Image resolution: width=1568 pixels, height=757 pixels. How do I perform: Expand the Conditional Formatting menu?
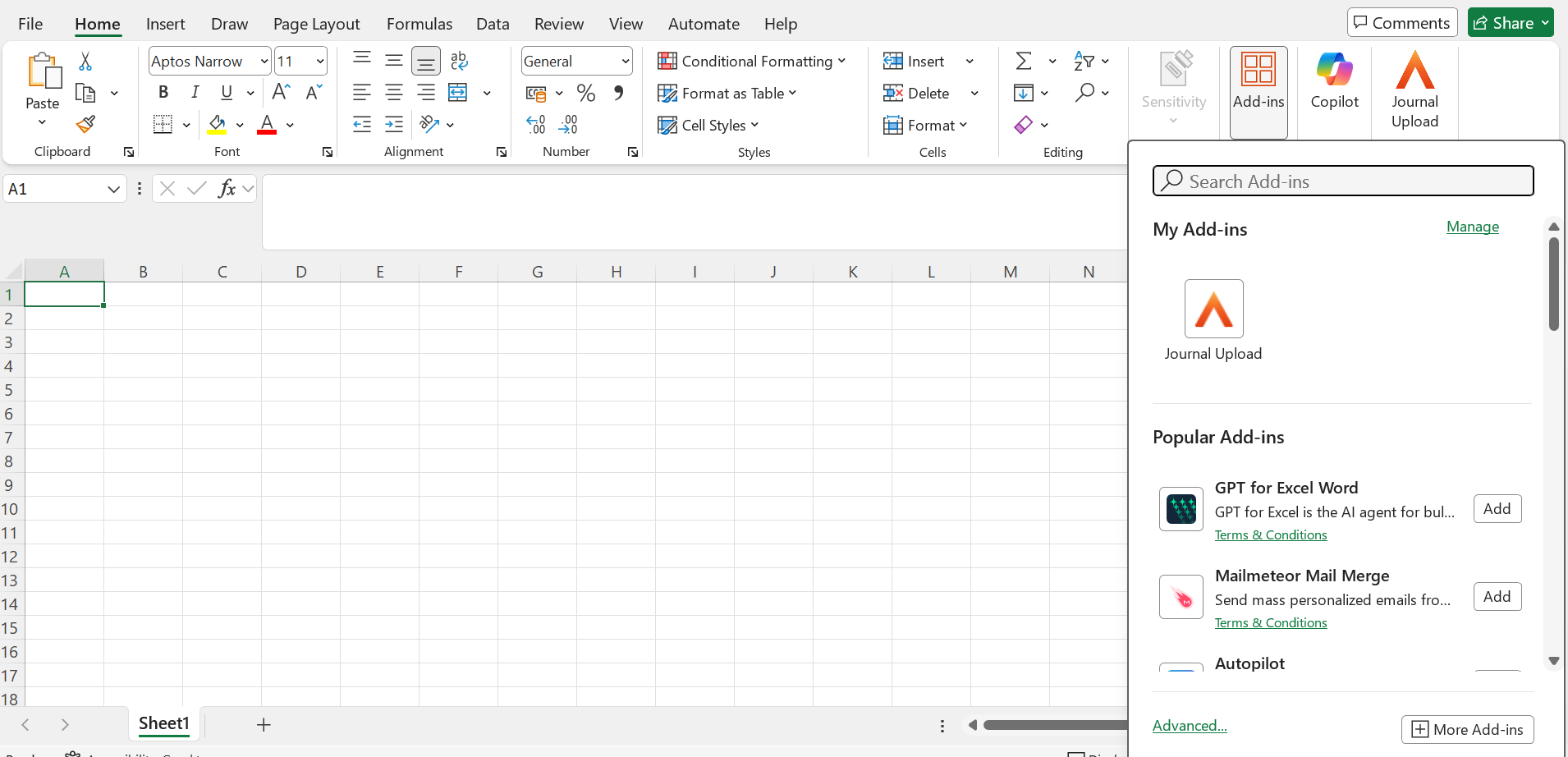(x=751, y=62)
